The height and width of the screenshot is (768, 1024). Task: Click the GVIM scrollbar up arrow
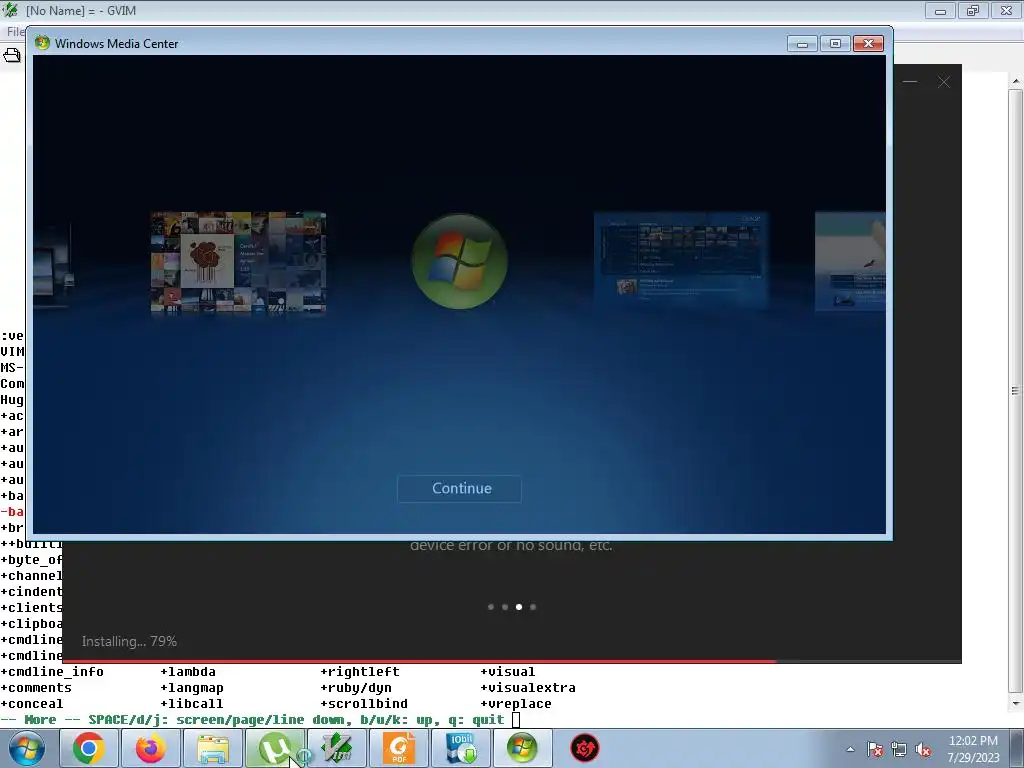(1016, 81)
